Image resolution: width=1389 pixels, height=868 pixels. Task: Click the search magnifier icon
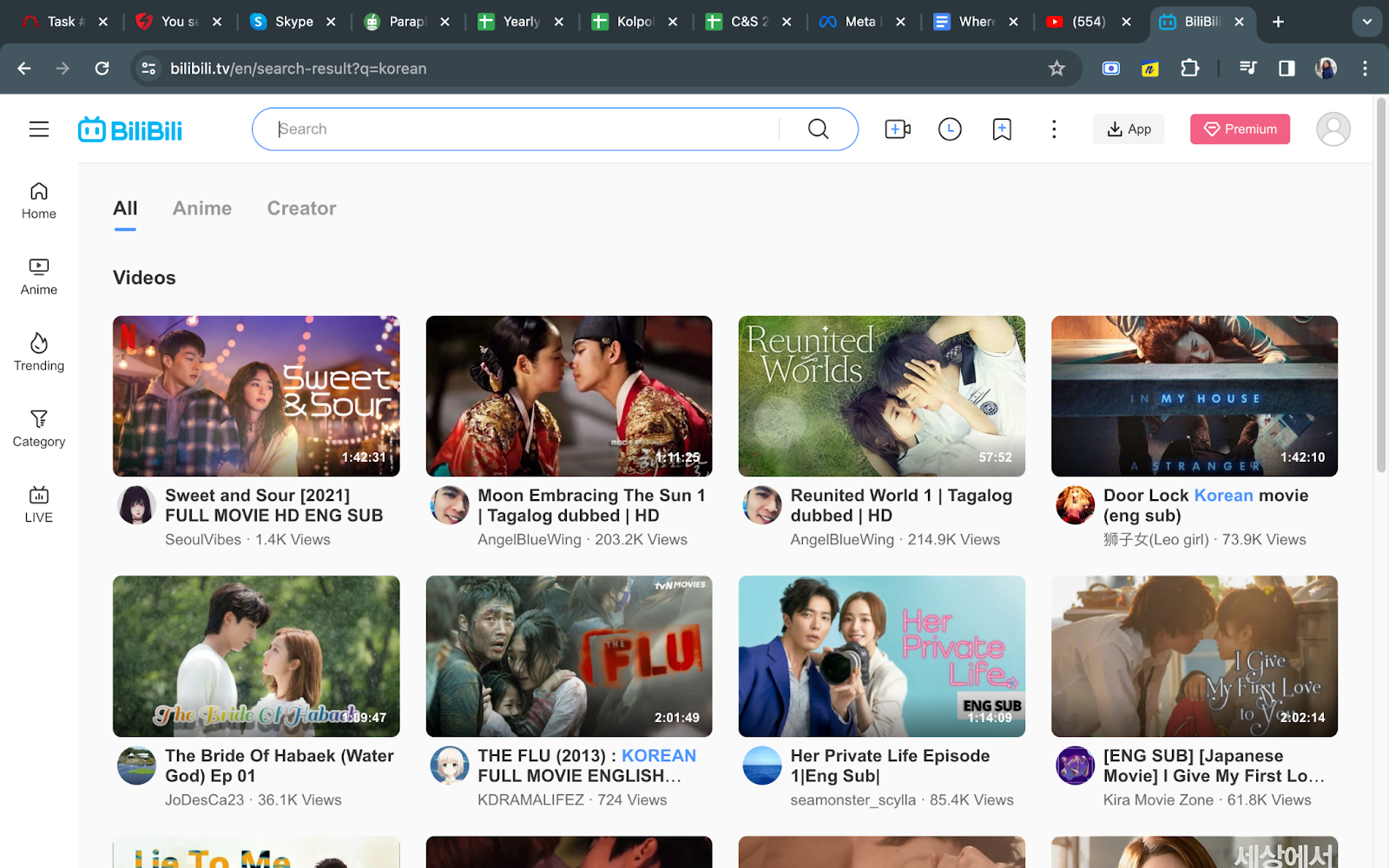tap(818, 129)
